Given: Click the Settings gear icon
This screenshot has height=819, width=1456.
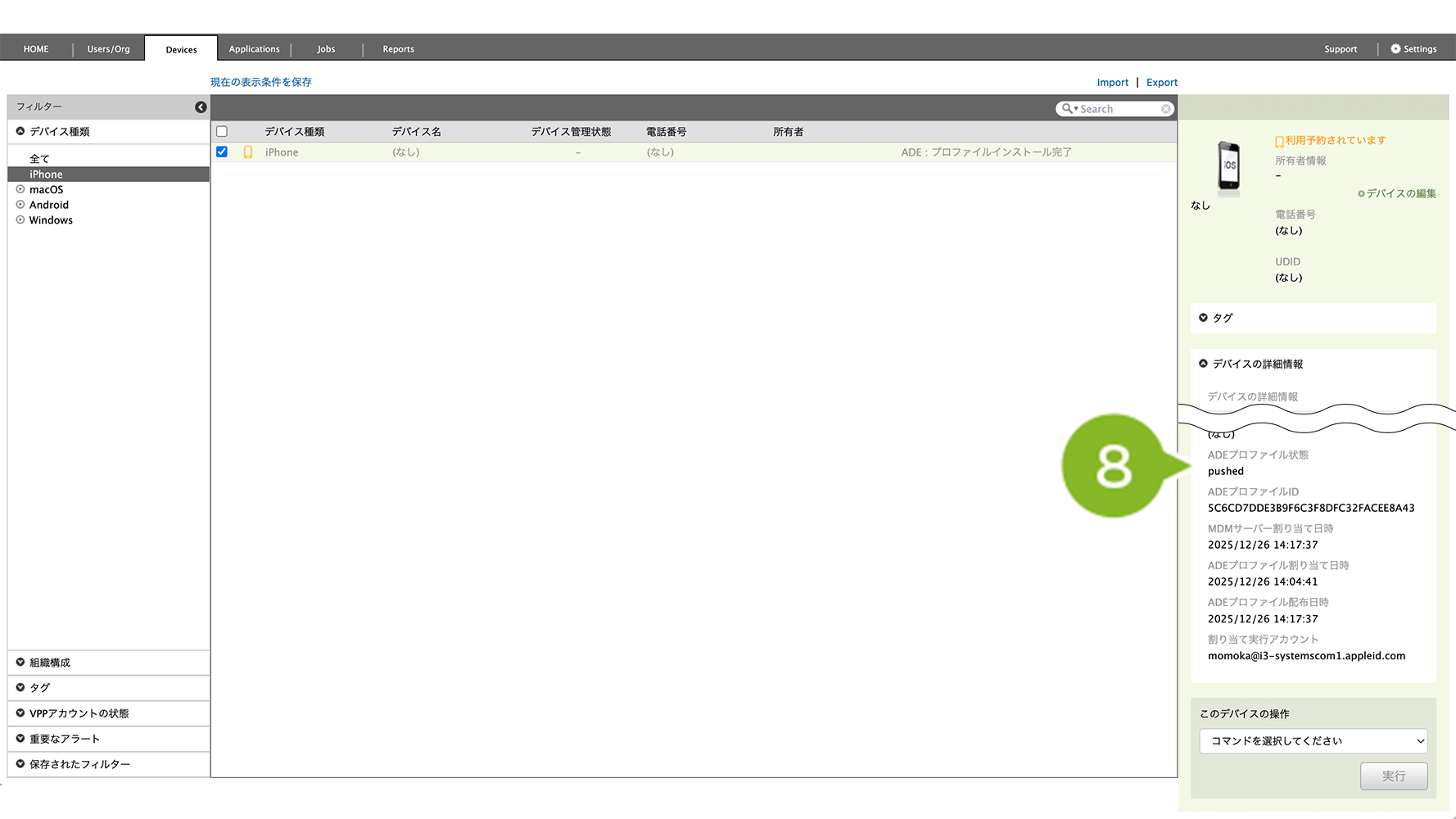Looking at the screenshot, I should click(x=1395, y=49).
